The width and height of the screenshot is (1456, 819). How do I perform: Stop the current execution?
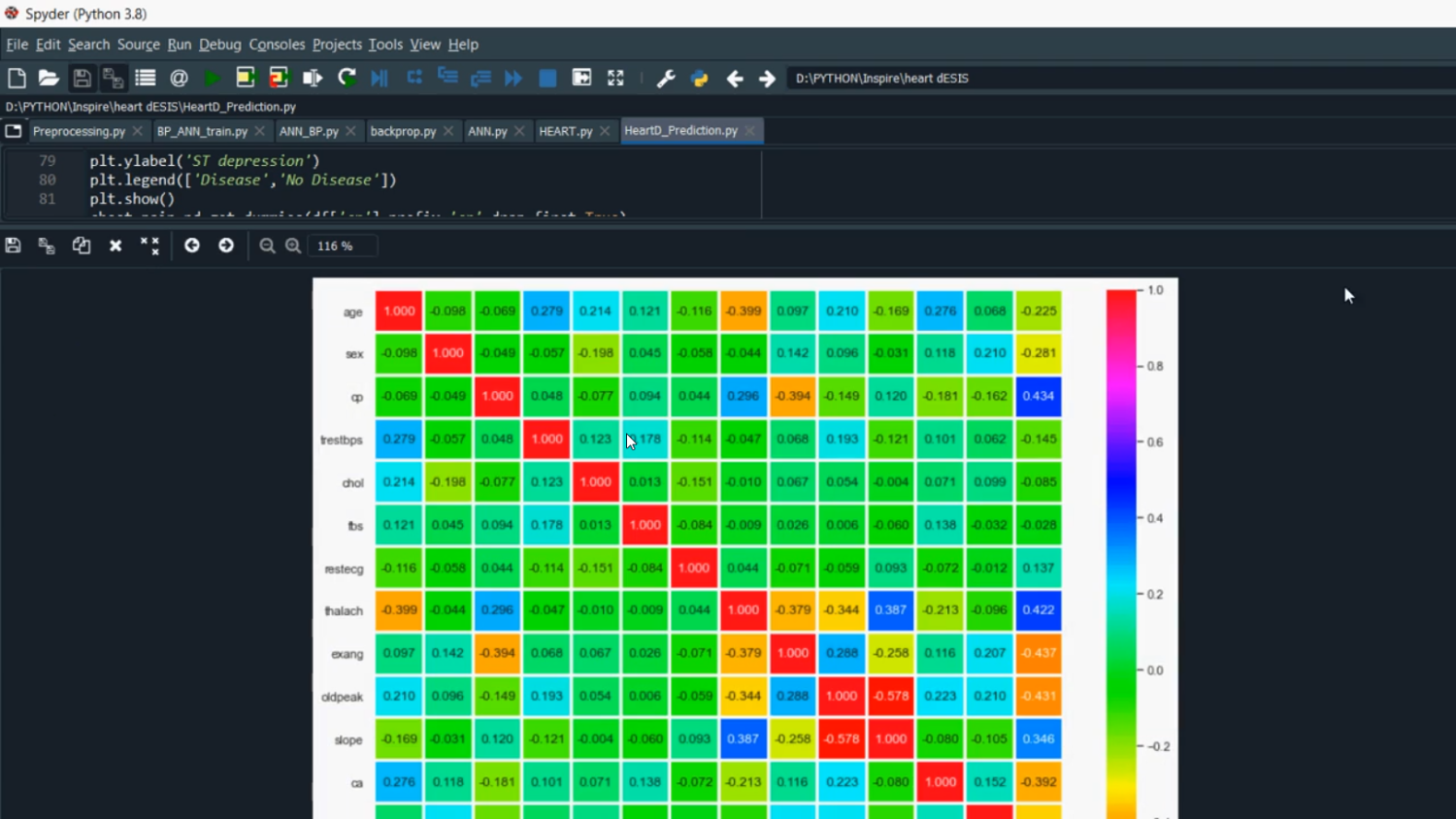[x=548, y=78]
